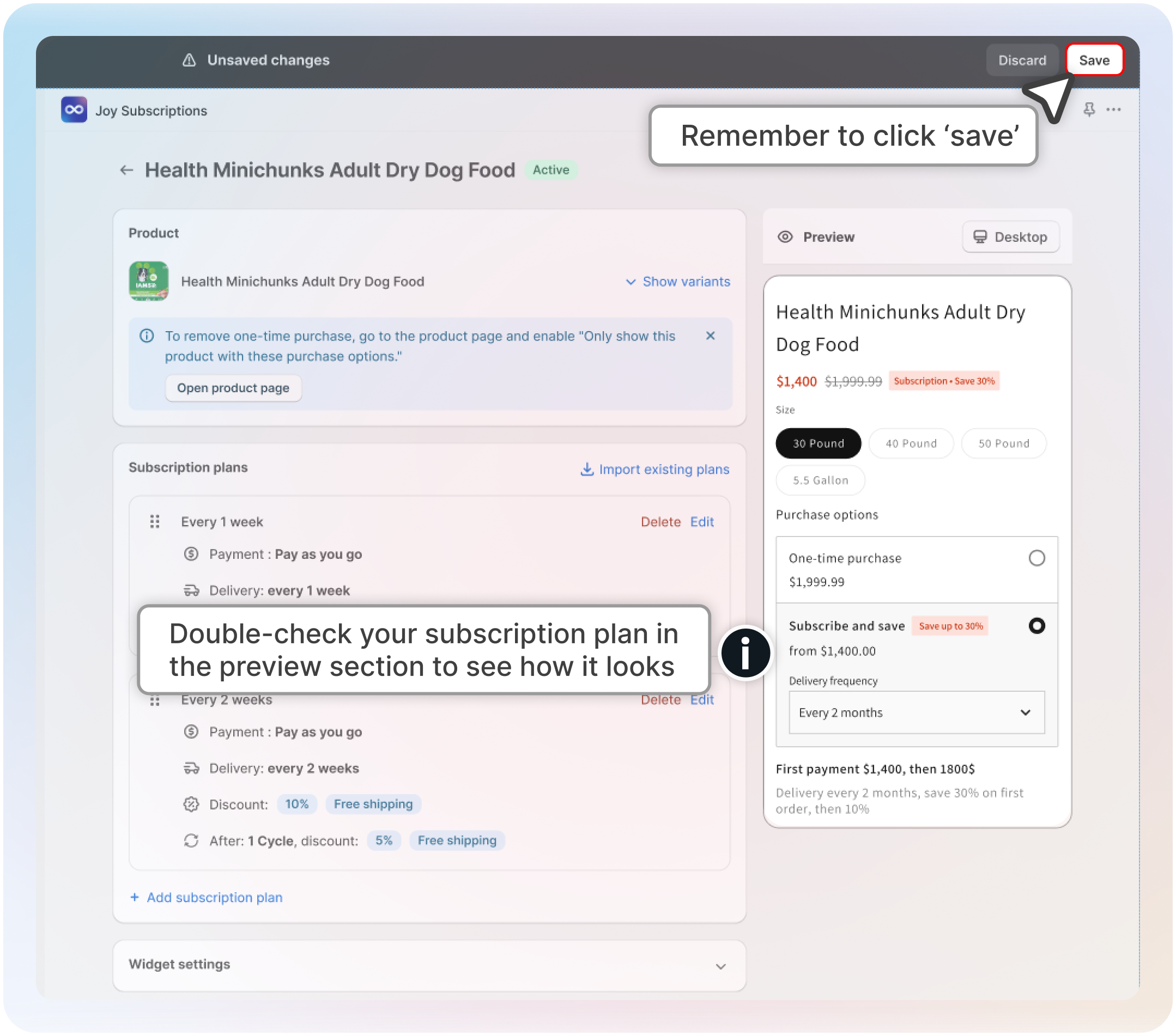Click the delivery truck icon for every 1 week

click(x=191, y=590)
